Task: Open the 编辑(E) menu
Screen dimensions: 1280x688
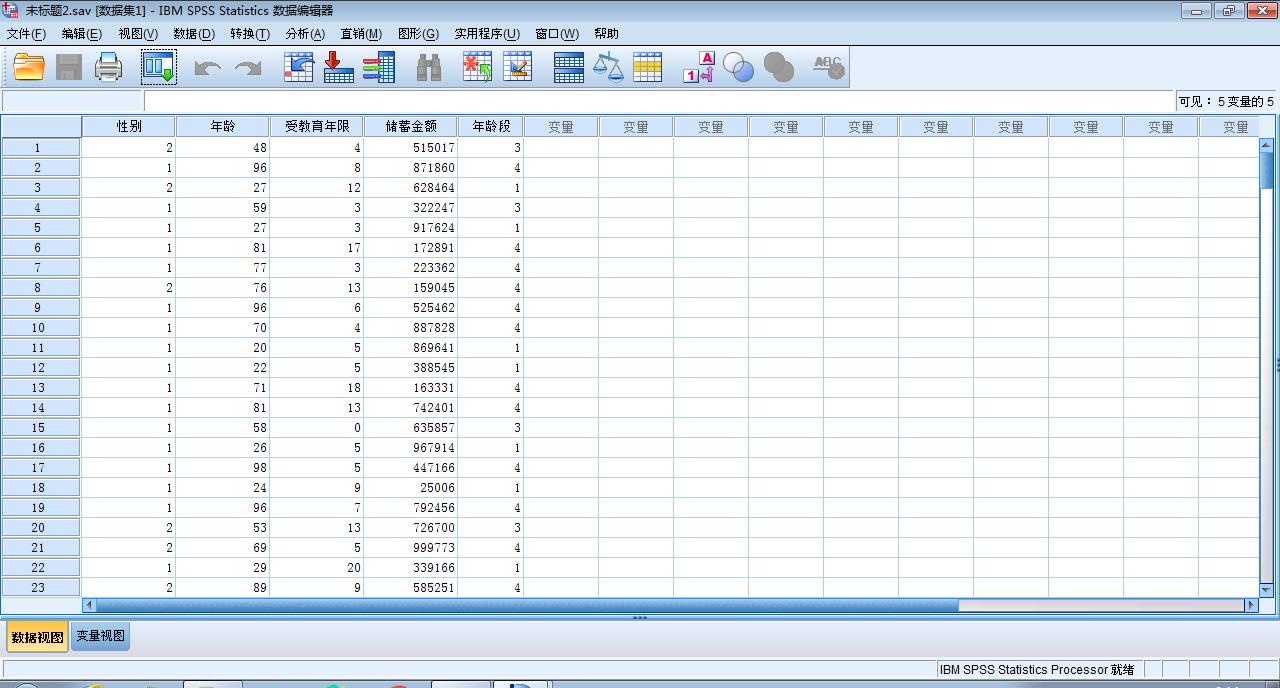Action: [81, 33]
